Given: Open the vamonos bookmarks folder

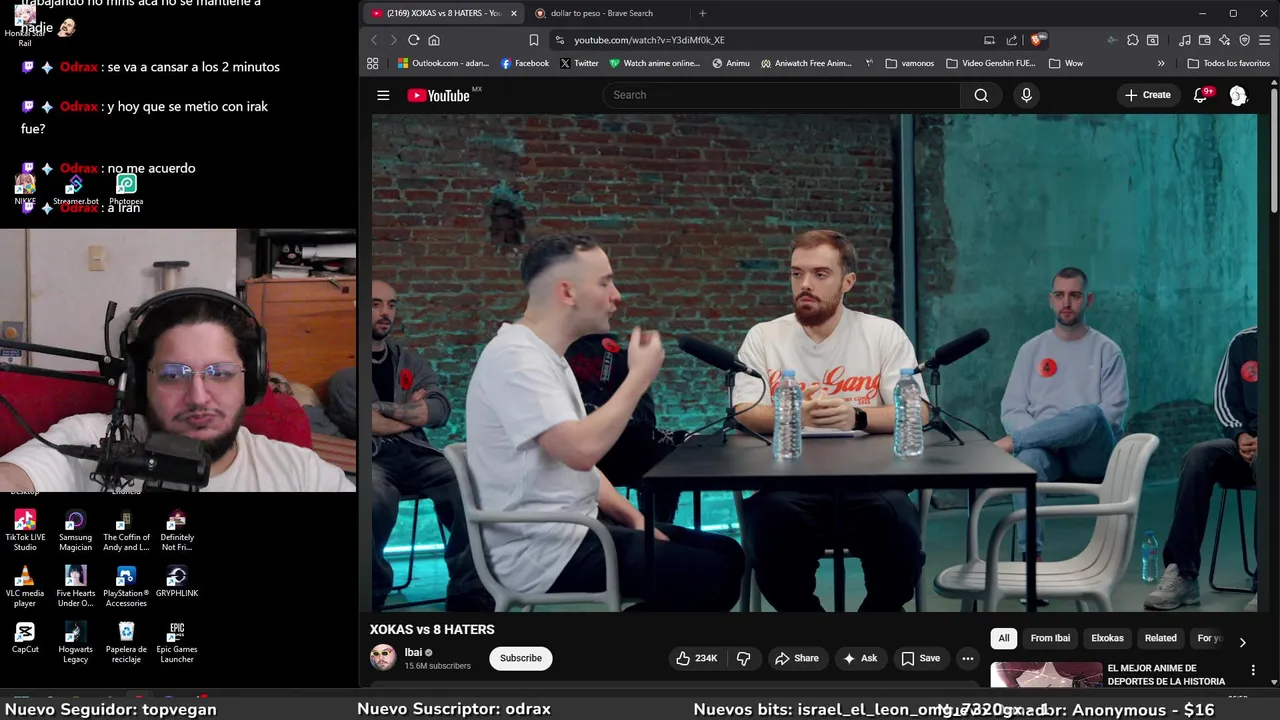Looking at the screenshot, I should point(909,63).
